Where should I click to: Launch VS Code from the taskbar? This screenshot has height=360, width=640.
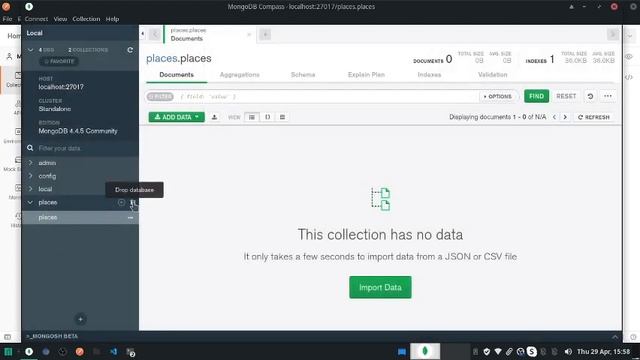point(113,351)
